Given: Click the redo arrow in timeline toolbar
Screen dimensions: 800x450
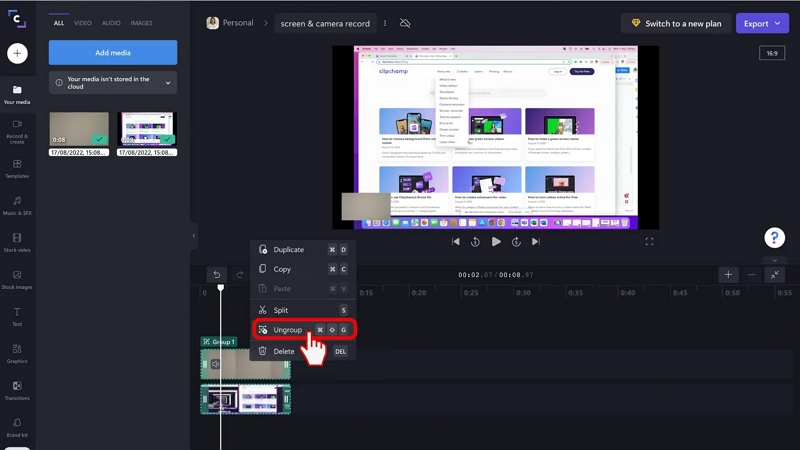Looking at the screenshot, I should pyautogui.click(x=240, y=274).
